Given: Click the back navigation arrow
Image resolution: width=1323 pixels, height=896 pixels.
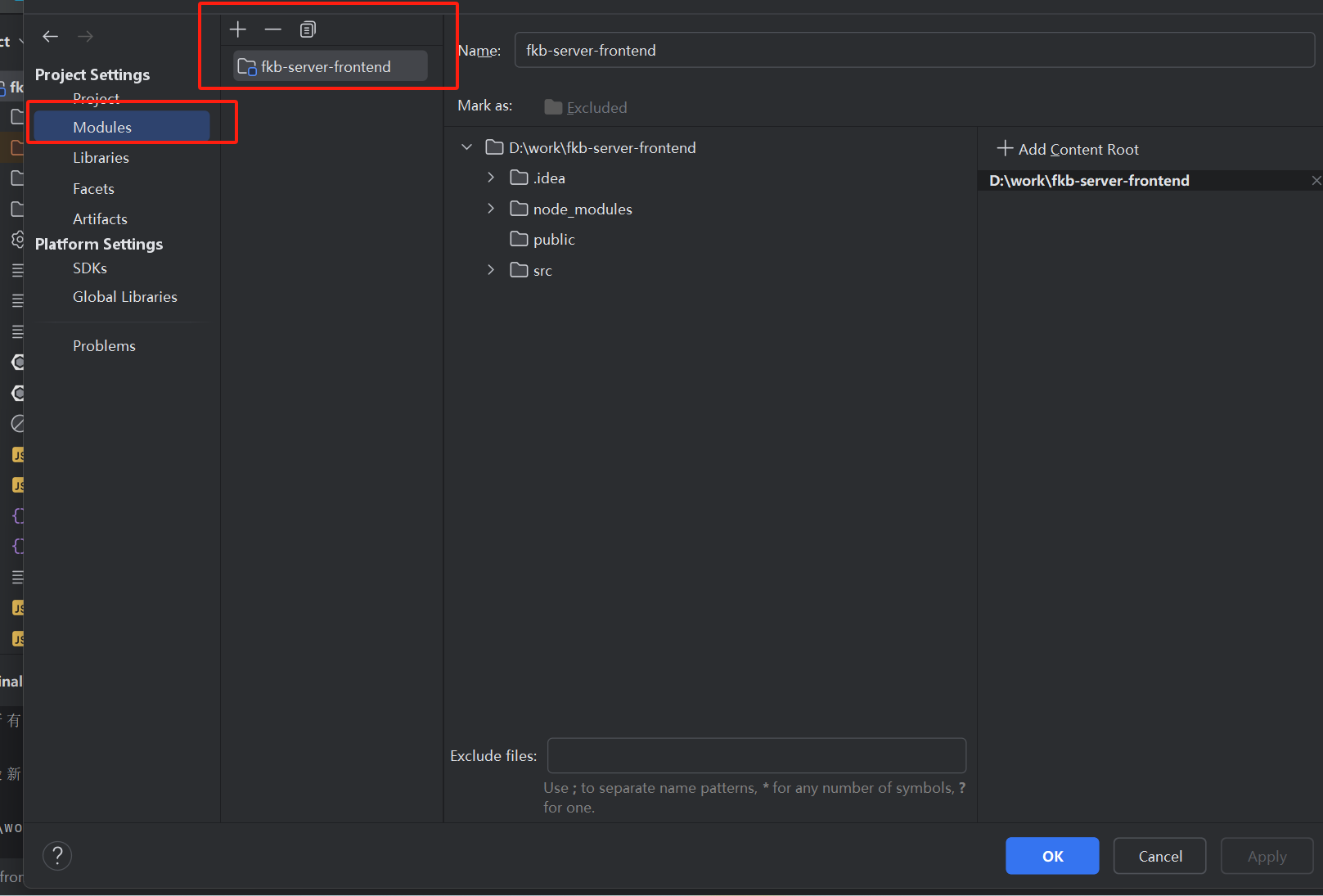Looking at the screenshot, I should (51, 36).
